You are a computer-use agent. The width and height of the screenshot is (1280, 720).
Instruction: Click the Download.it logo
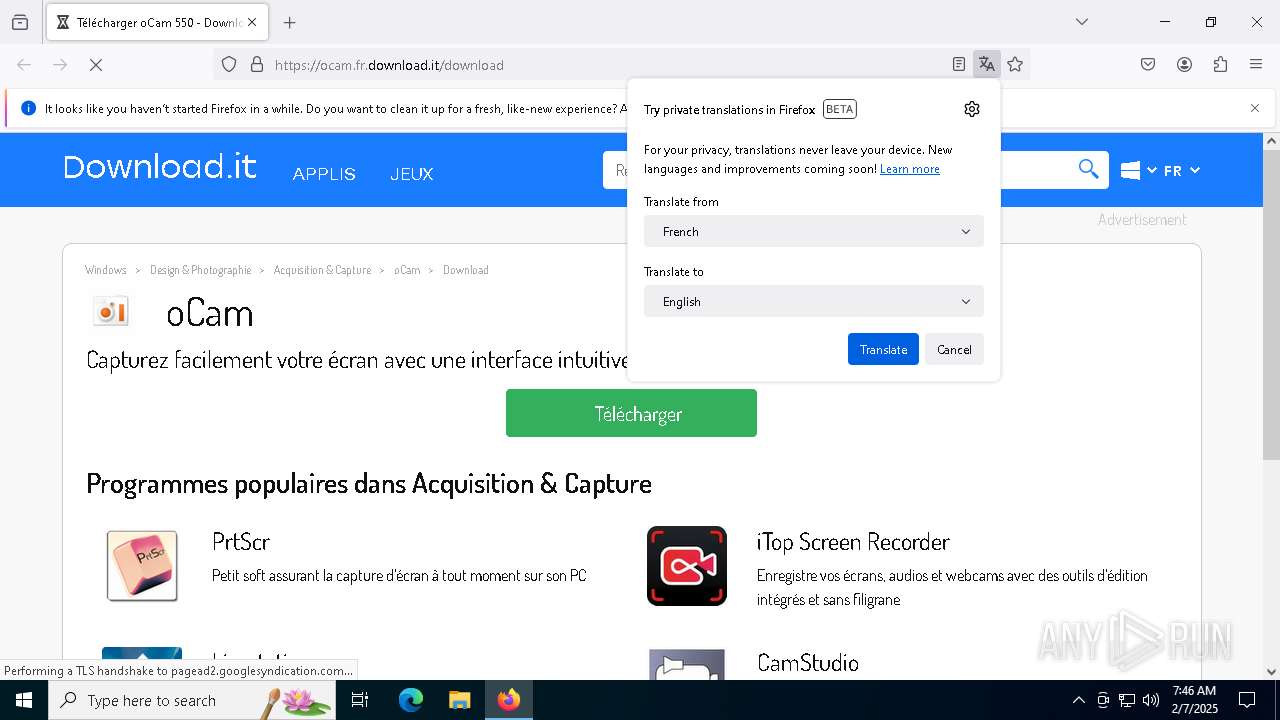coord(160,167)
